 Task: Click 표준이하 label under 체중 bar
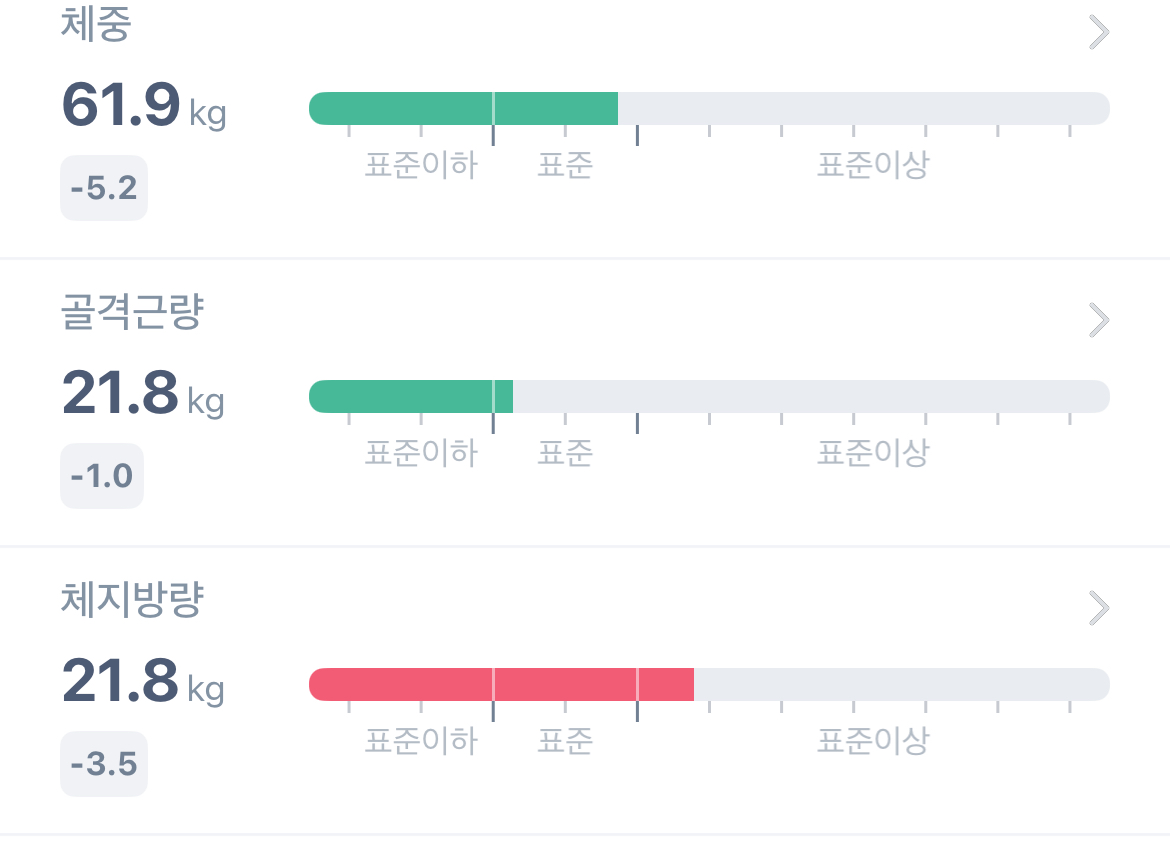[x=421, y=165]
